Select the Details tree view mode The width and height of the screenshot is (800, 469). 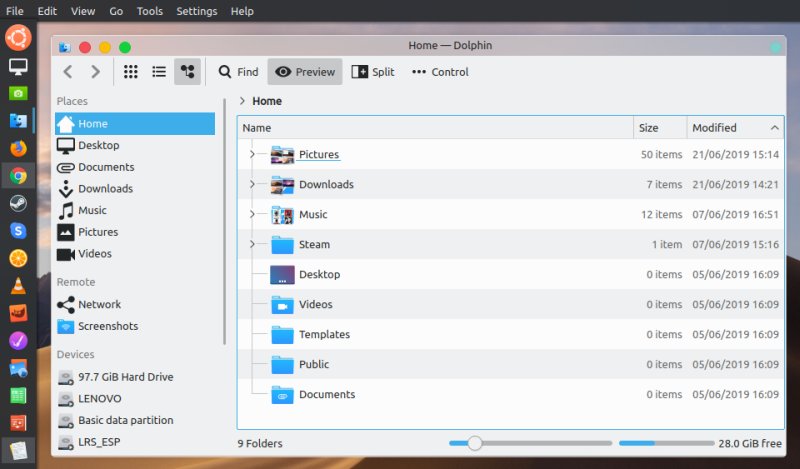tap(187, 72)
